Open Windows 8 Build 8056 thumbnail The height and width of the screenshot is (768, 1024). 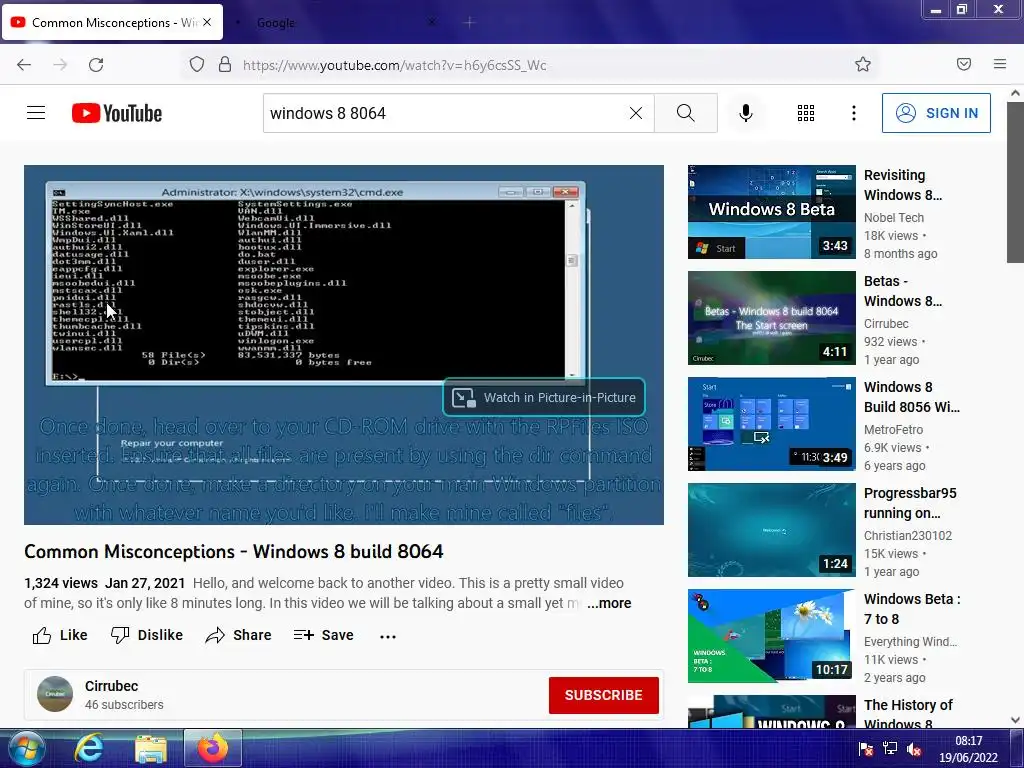pyautogui.click(x=771, y=424)
